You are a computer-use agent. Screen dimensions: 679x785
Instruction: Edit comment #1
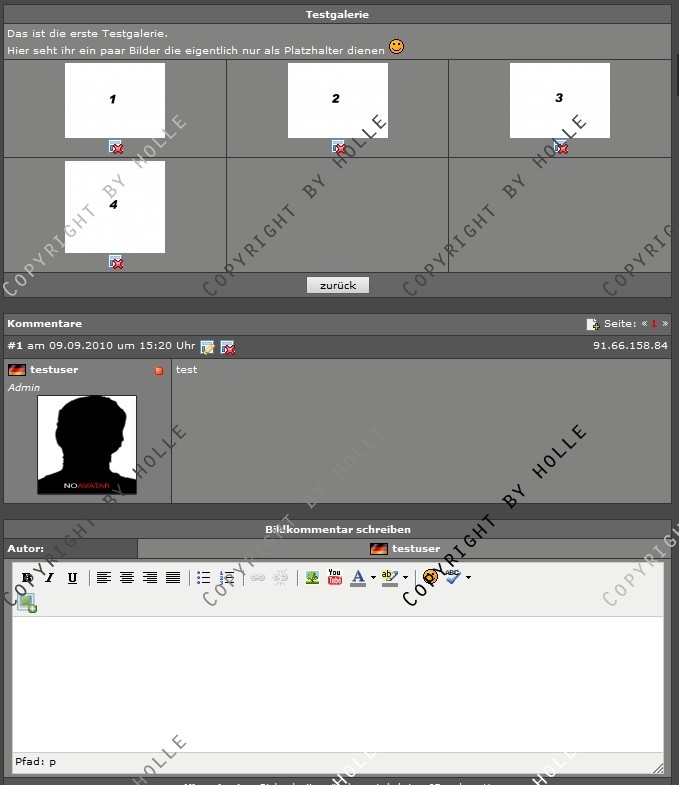207,347
